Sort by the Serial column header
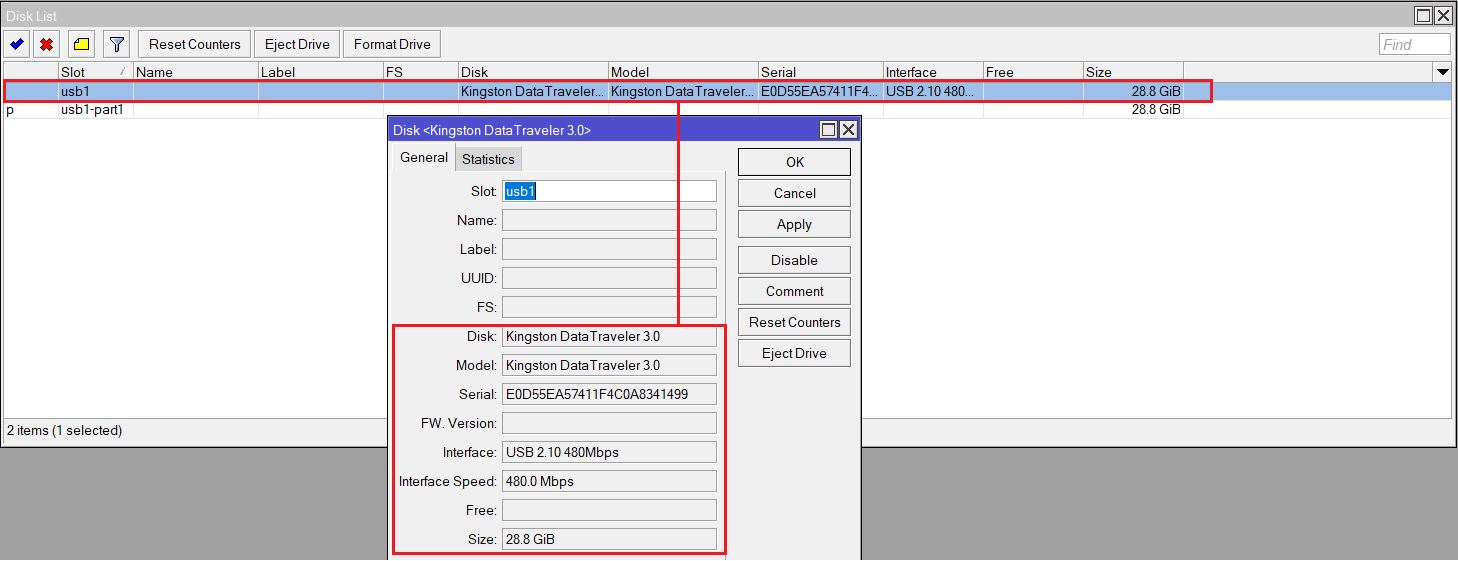The width and height of the screenshot is (1458, 561). tap(820, 72)
